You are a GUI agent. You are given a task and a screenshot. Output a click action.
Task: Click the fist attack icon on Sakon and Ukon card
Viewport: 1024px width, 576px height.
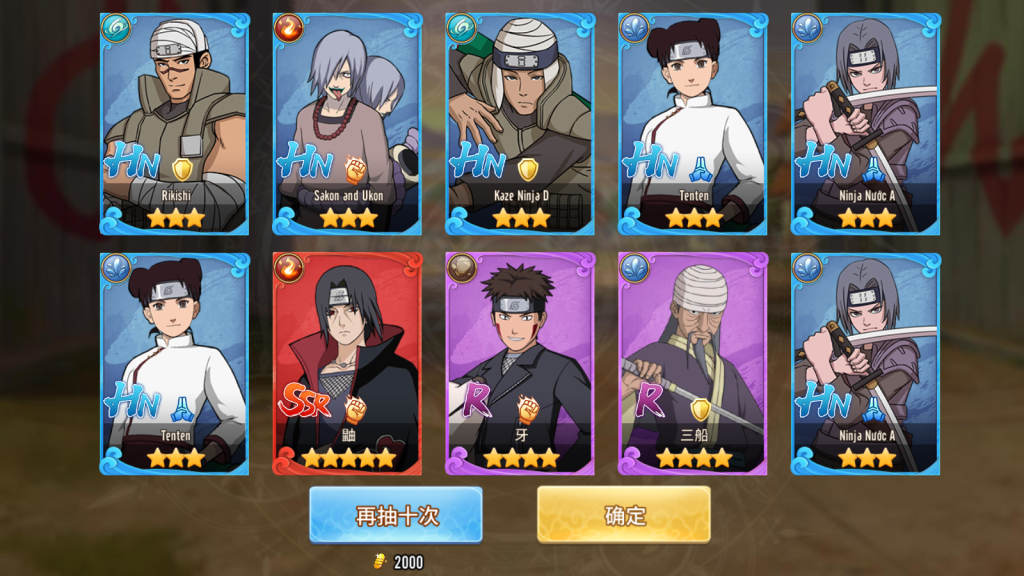355,169
